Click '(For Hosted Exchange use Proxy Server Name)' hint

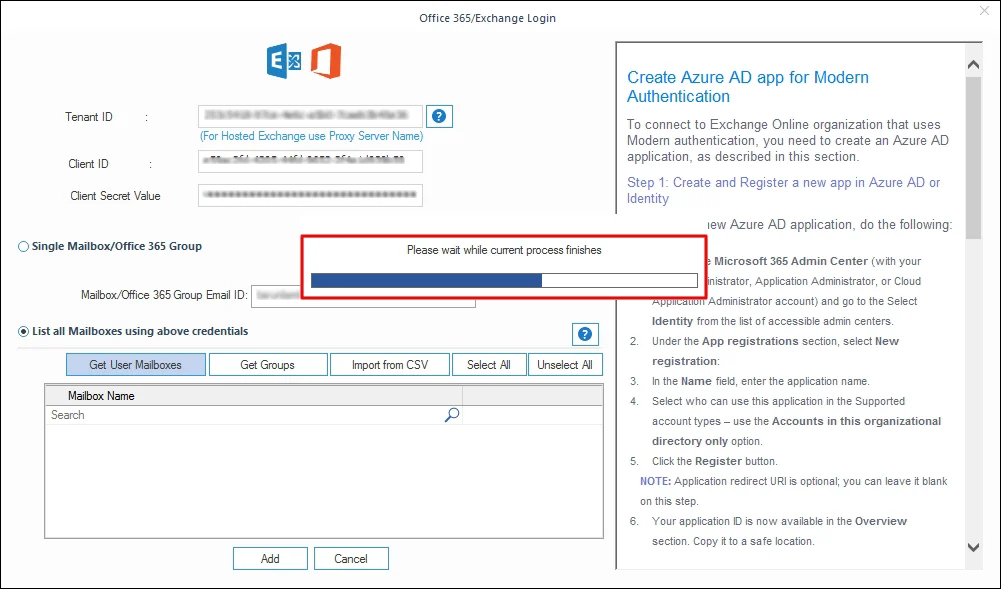(x=312, y=136)
